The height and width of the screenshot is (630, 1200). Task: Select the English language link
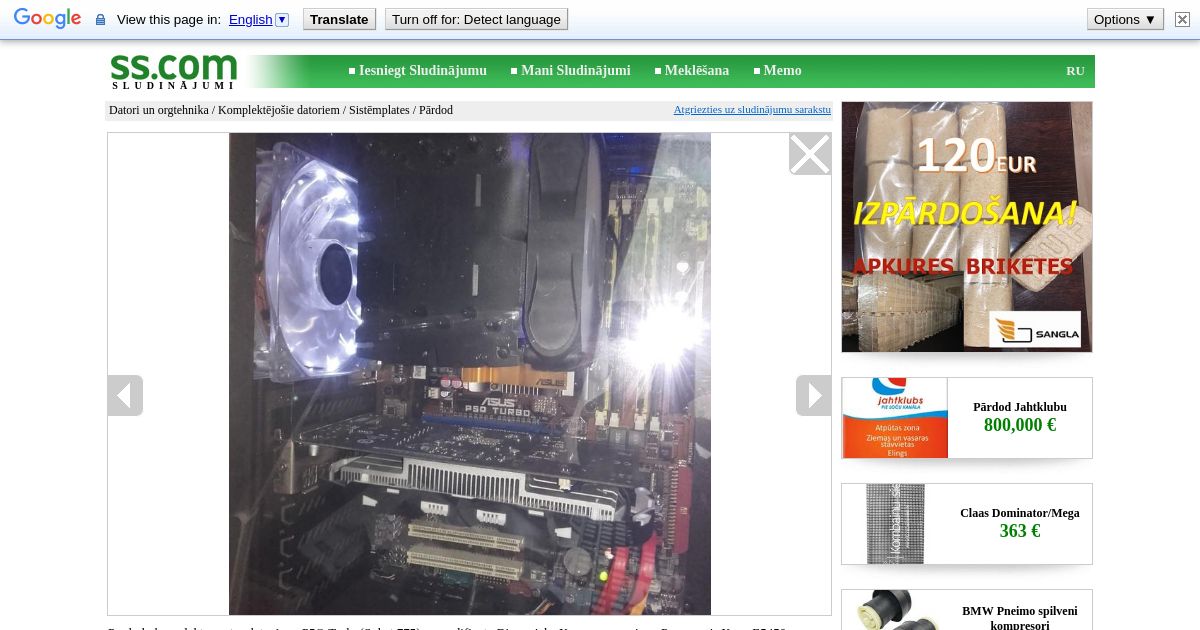[x=250, y=19]
